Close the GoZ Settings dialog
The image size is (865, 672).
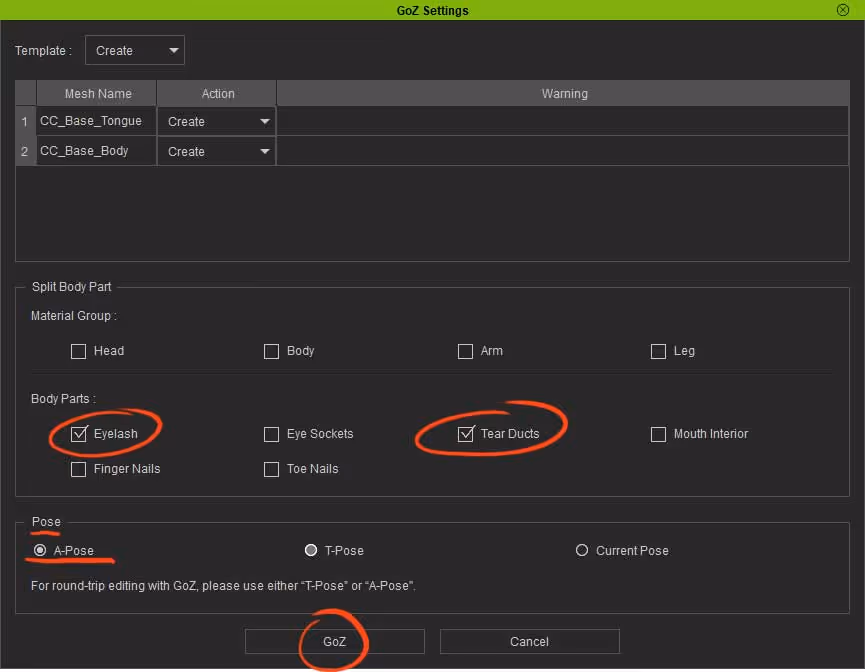point(842,10)
